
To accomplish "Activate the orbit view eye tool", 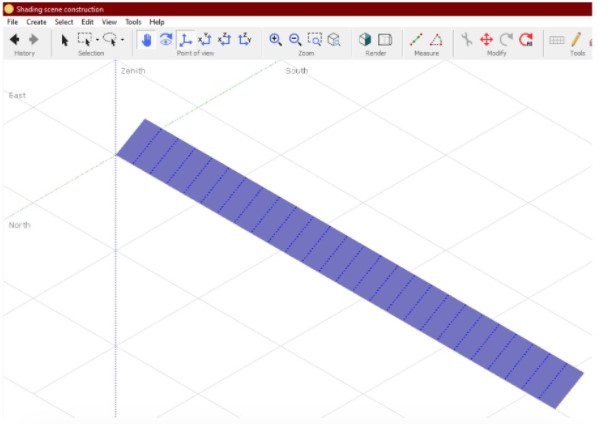I will [165, 40].
